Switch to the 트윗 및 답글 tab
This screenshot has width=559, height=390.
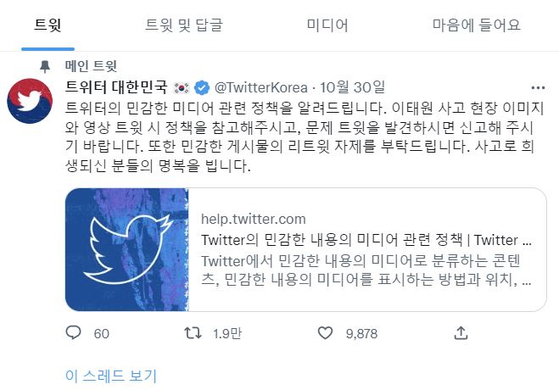(184, 25)
